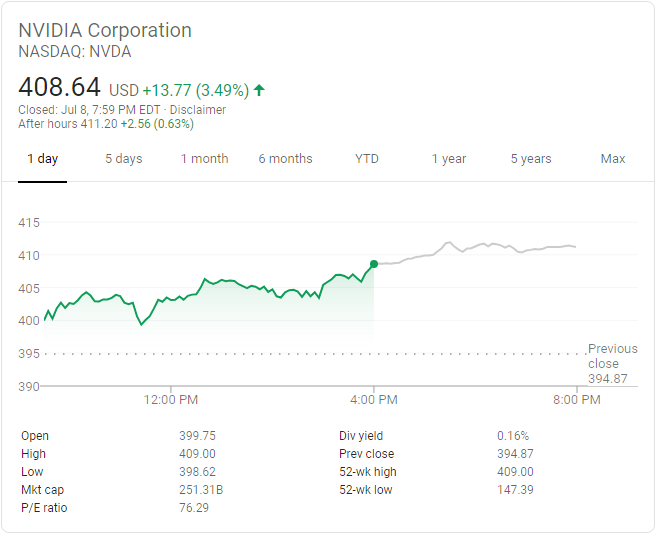Click the NASDAQ: NVDA ticker label
Screen dimensions: 656x534
click(x=75, y=52)
